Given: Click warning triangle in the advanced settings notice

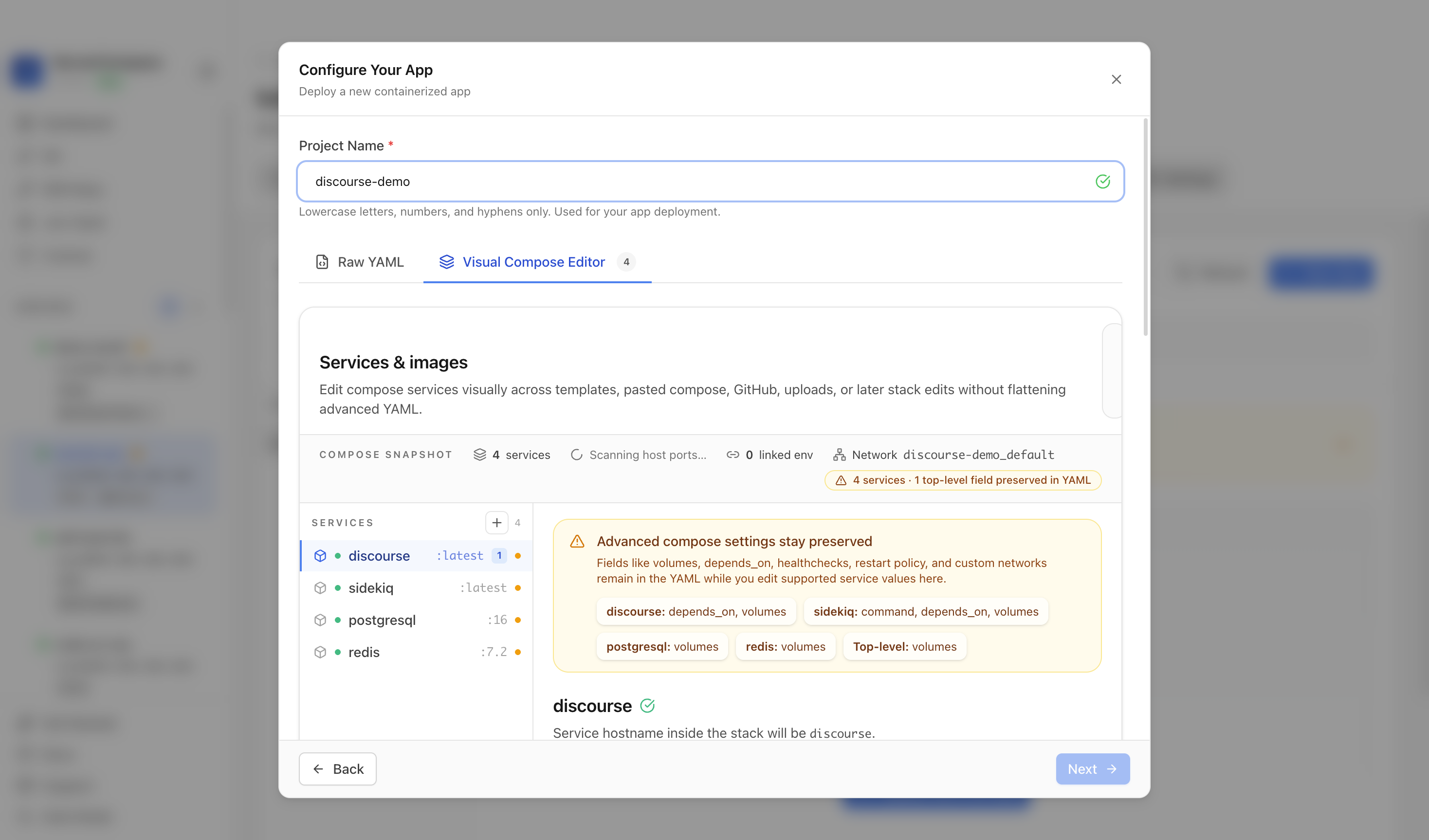Looking at the screenshot, I should pos(577,541).
